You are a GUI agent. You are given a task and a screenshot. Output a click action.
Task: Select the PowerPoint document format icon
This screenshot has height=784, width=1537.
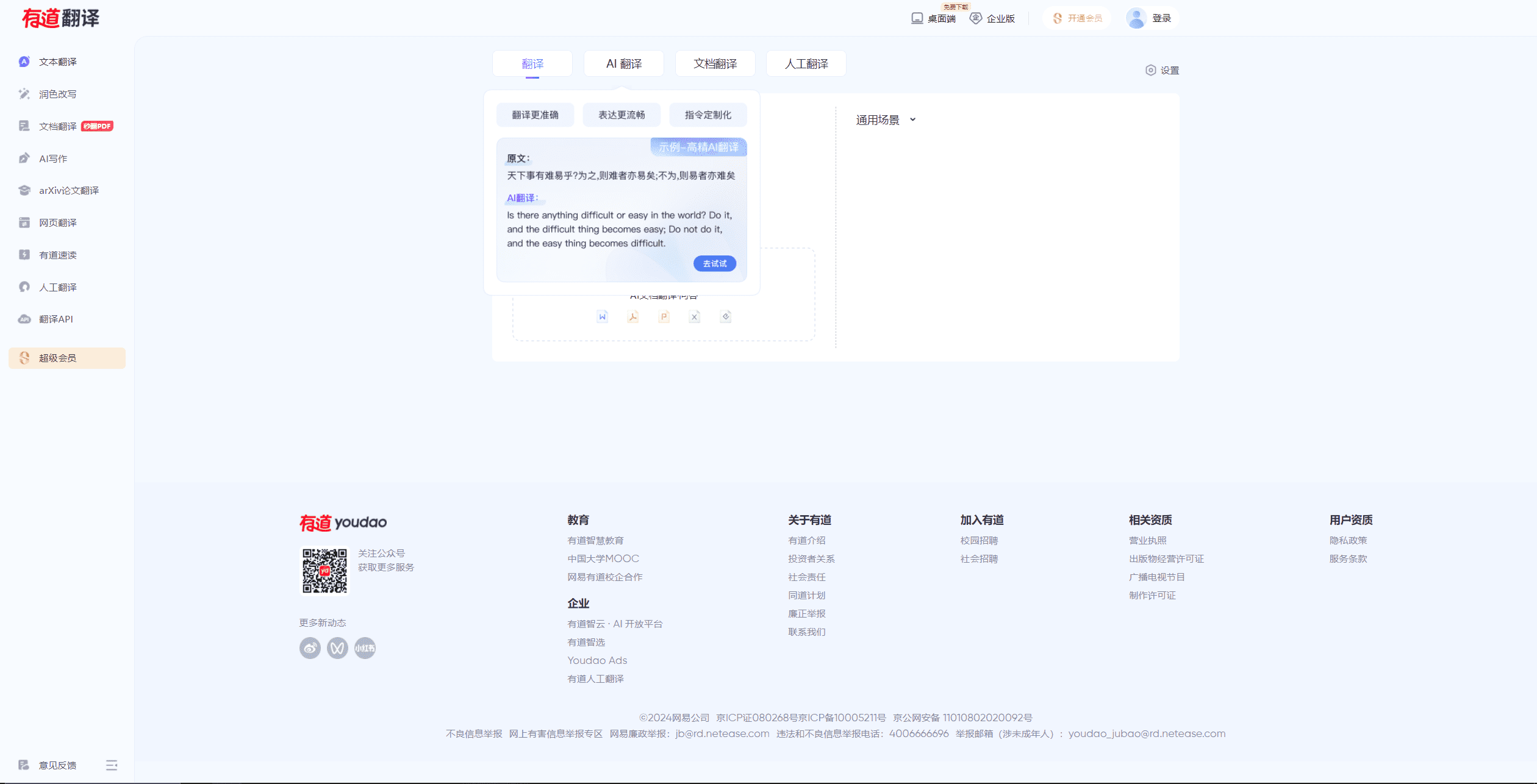click(664, 316)
